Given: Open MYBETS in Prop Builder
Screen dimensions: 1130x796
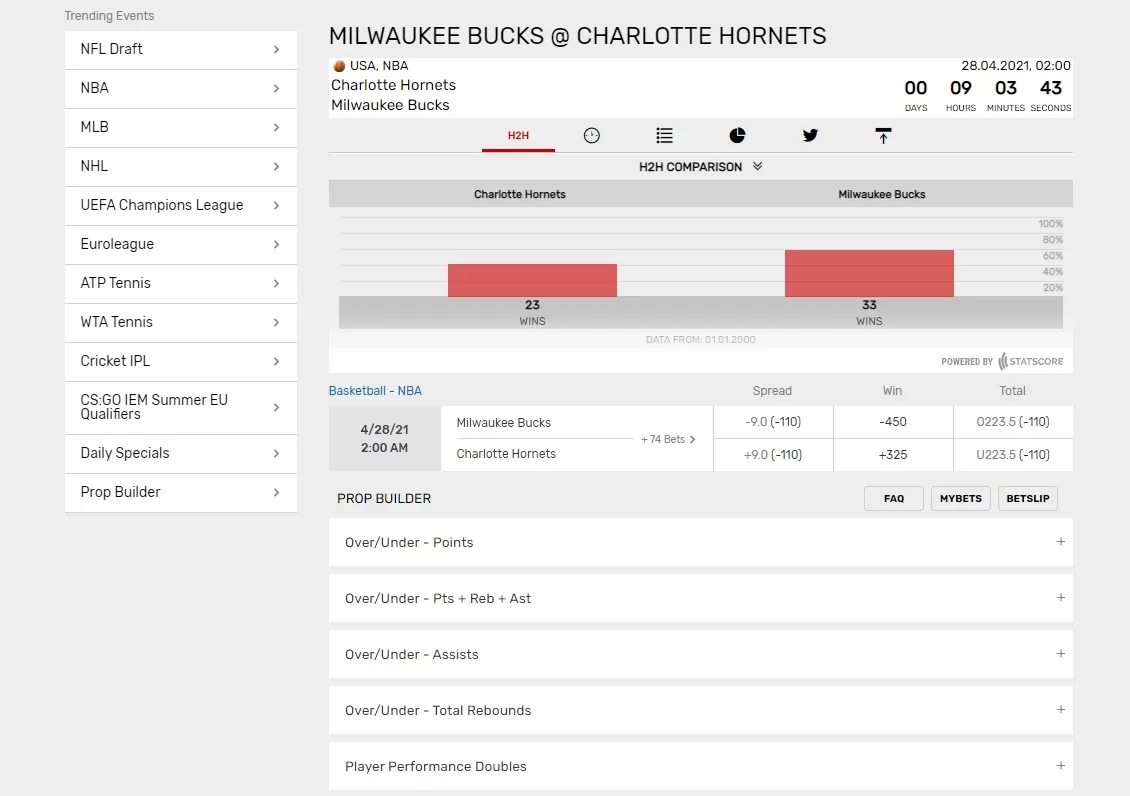Looking at the screenshot, I should click(961, 498).
